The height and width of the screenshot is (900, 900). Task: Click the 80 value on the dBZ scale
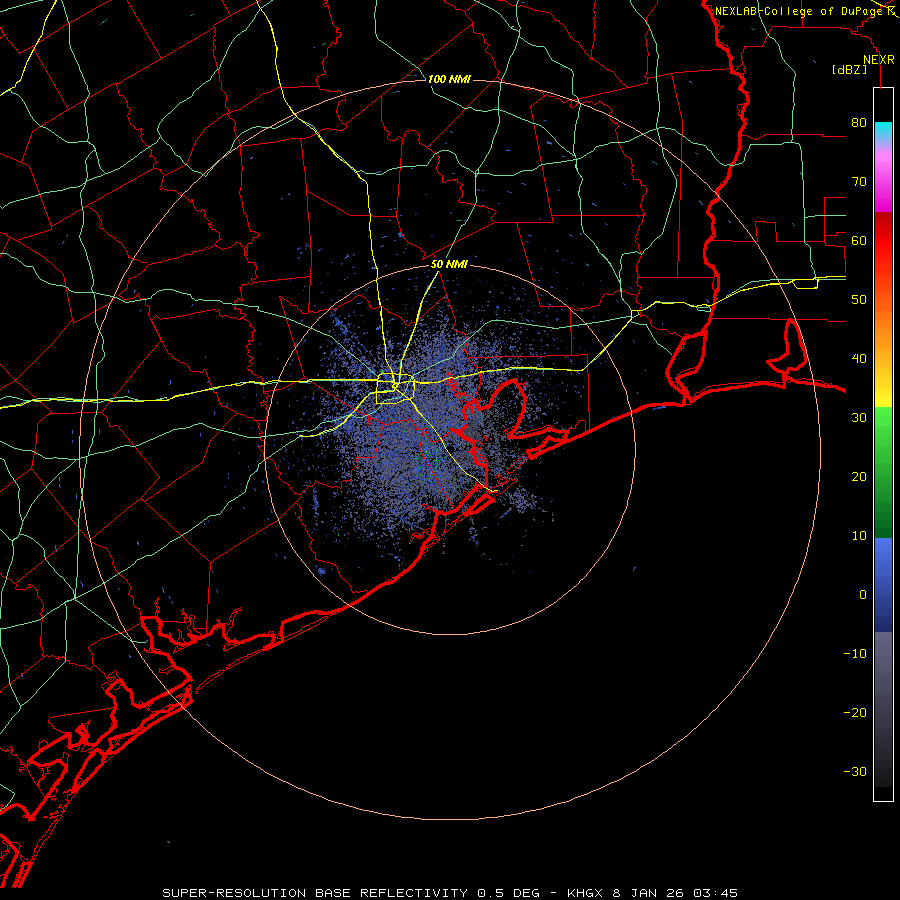click(x=859, y=123)
